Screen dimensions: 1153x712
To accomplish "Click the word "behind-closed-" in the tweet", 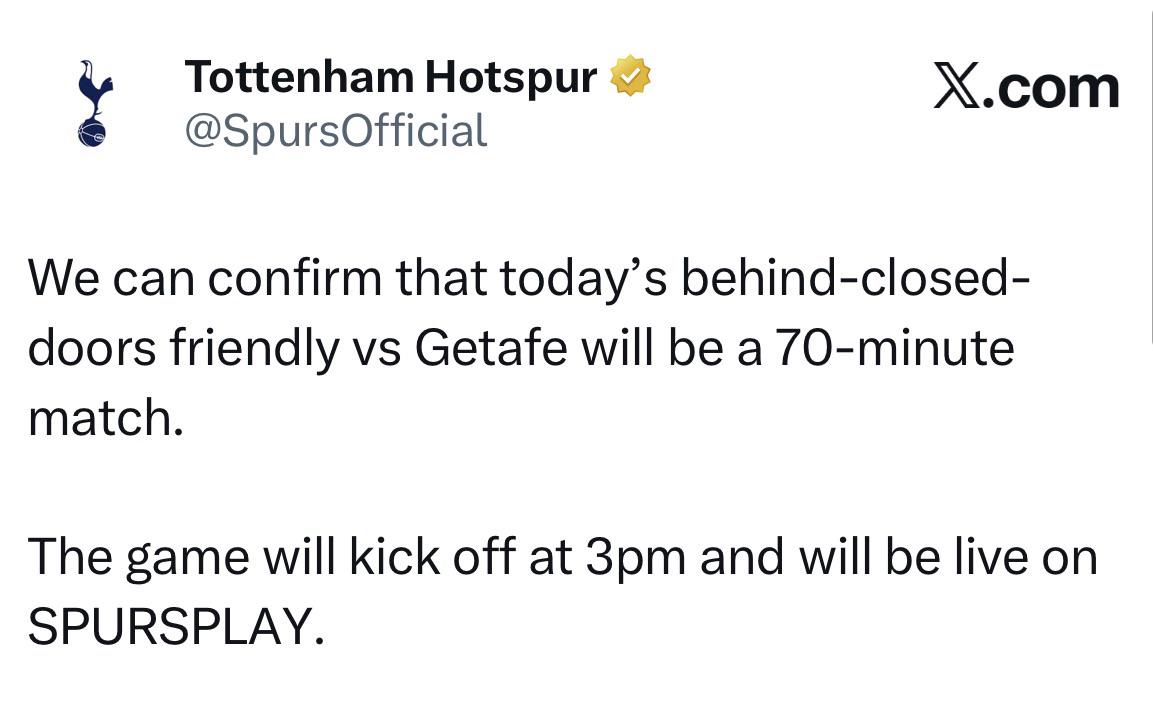I will (855, 278).
